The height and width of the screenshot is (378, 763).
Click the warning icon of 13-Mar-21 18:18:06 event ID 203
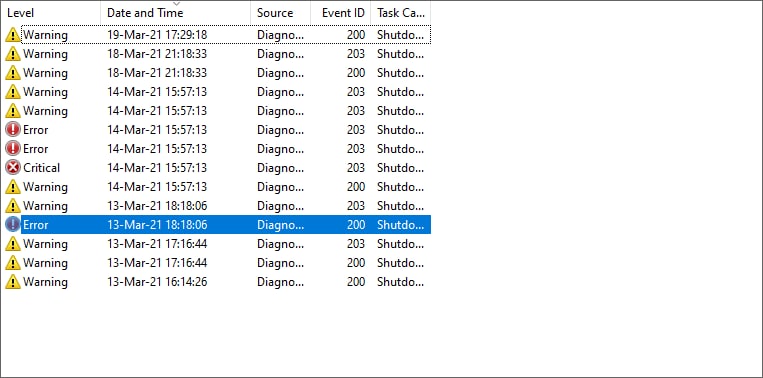click(x=13, y=206)
